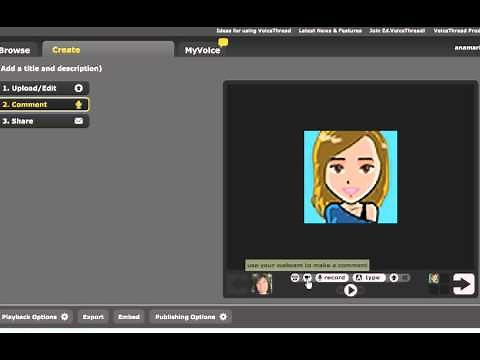Select step 1. Upload/Edit
The width and height of the screenshot is (480, 360).
44,88
